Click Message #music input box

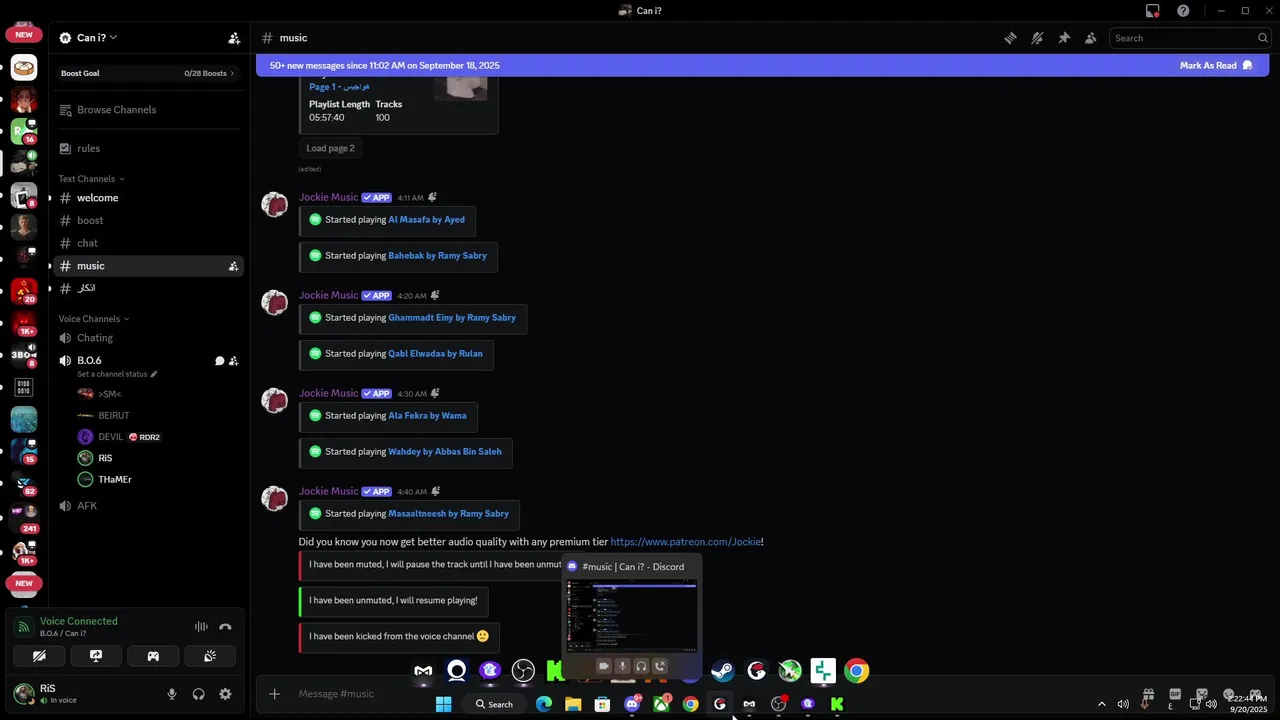pos(700,694)
